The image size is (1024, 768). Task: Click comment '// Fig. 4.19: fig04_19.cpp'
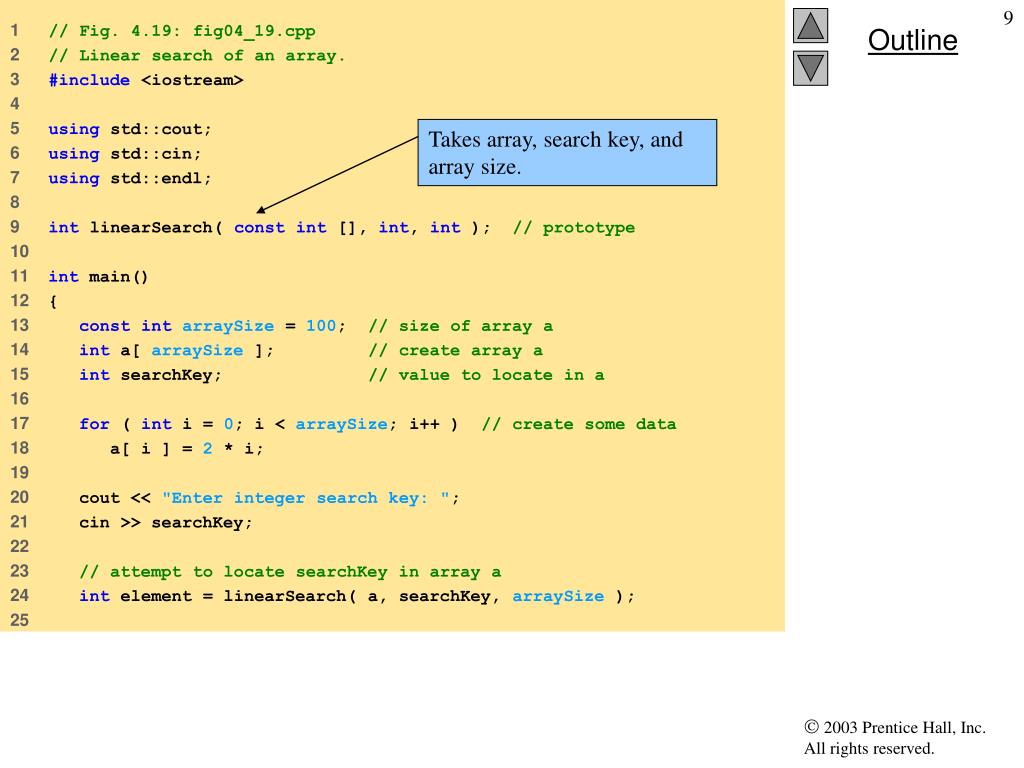click(182, 31)
